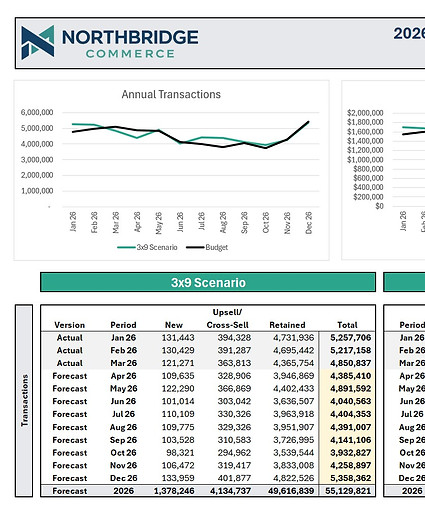The image size is (425, 506).
Task: Click the $2,000,000 axis label on right chart
Action: tap(365, 113)
